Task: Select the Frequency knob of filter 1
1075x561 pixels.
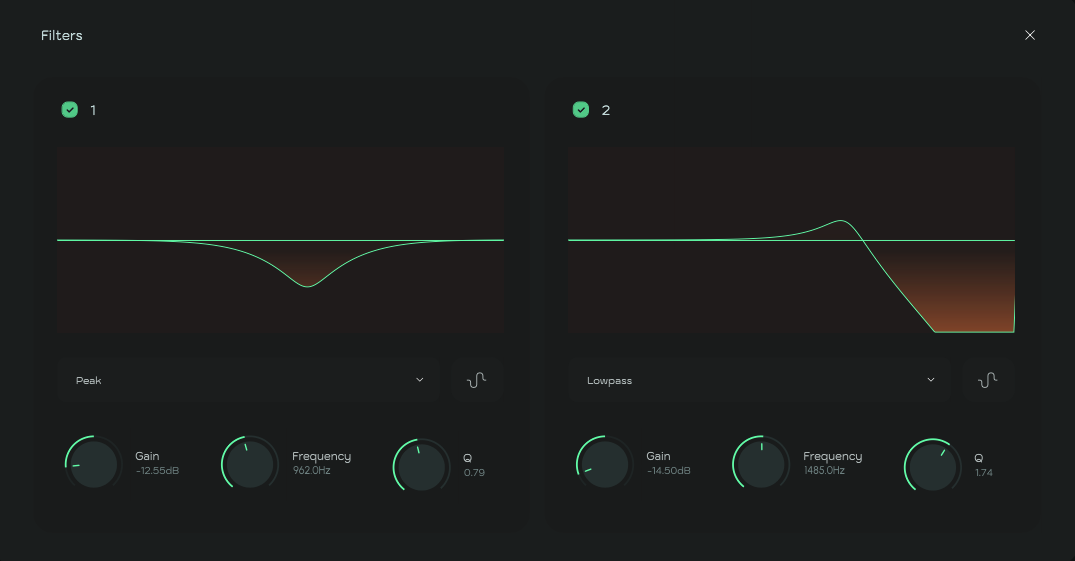Action: [x=249, y=464]
